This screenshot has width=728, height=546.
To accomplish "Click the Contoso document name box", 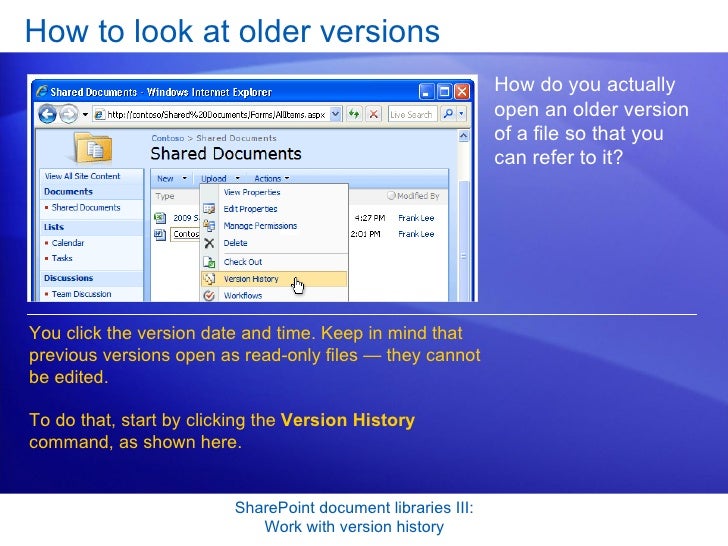I will tap(185, 234).
